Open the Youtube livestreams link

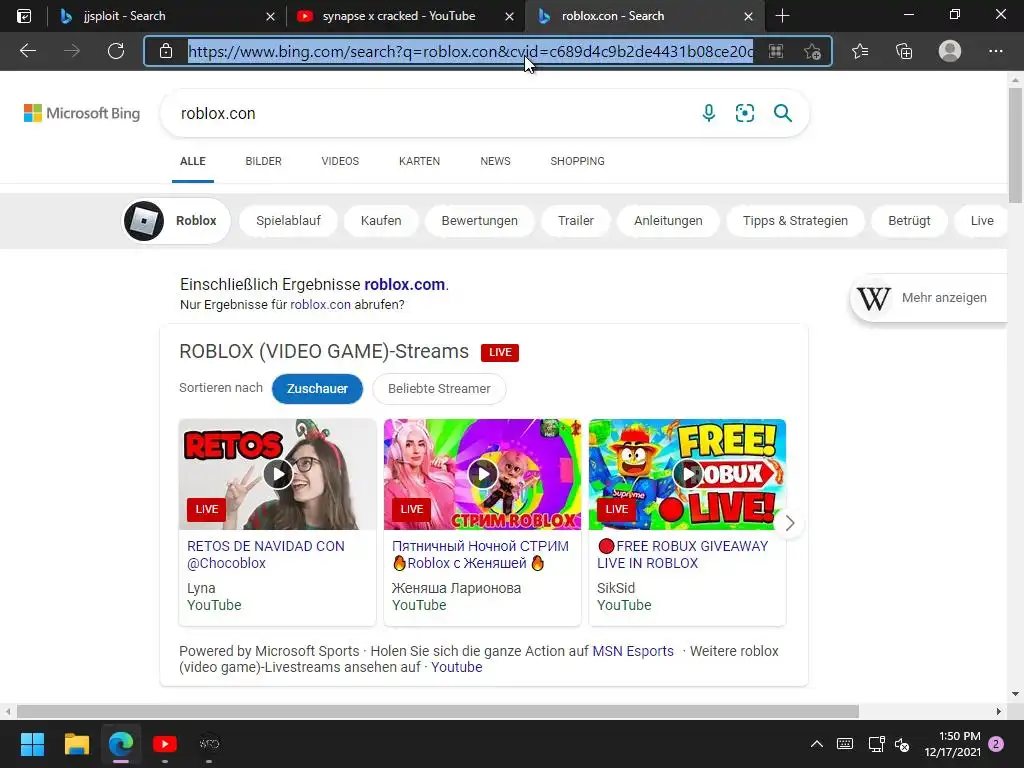456,667
